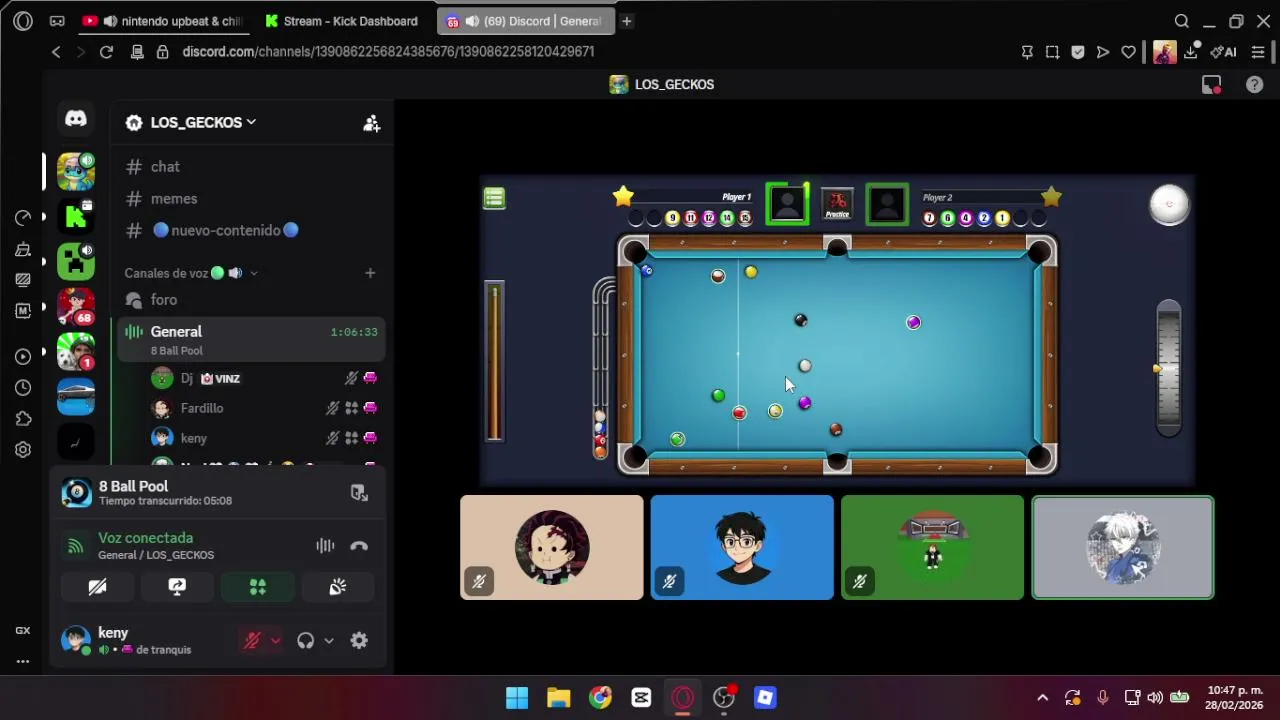1280x720 pixels.
Task: Select Fardillo in voice participants
Action: click(264, 409)
